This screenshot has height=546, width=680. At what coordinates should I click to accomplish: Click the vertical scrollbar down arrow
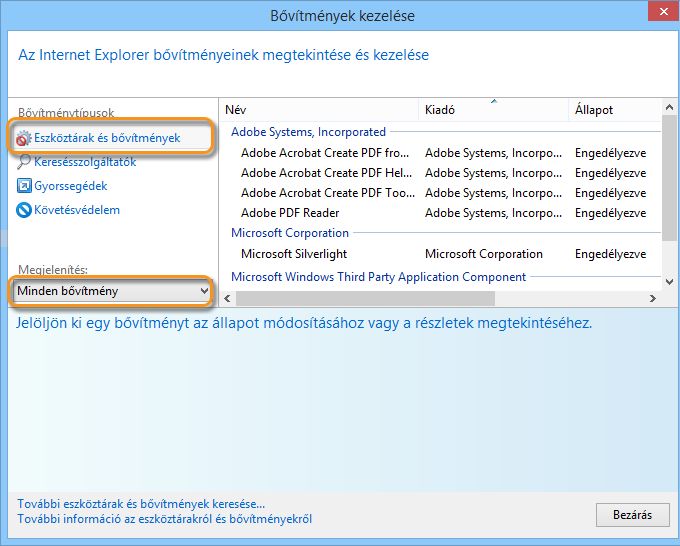tap(669, 282)
